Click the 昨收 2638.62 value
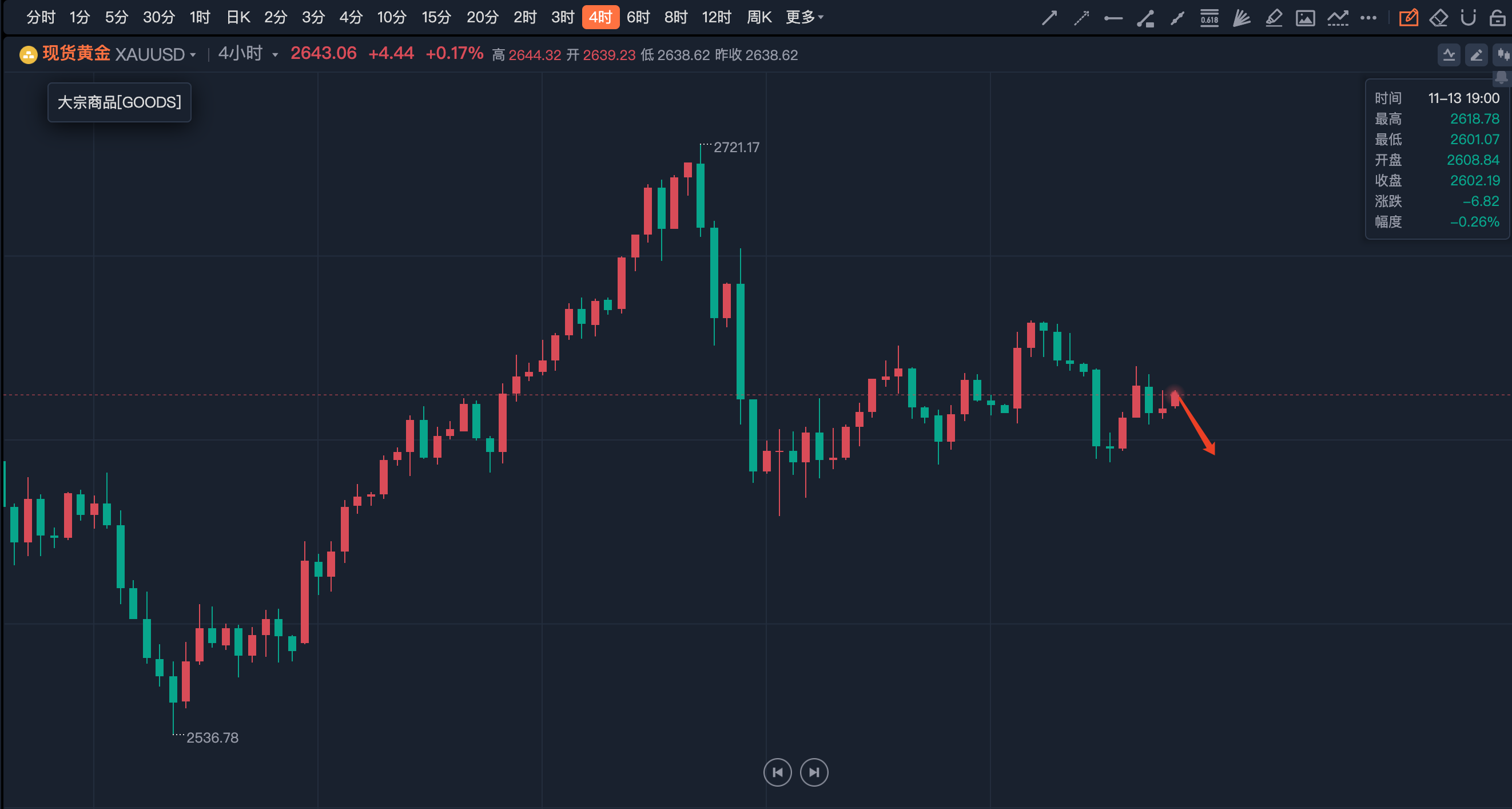Image resolution: width=1512 pixels, height=809 pixels. click(756, 55)
